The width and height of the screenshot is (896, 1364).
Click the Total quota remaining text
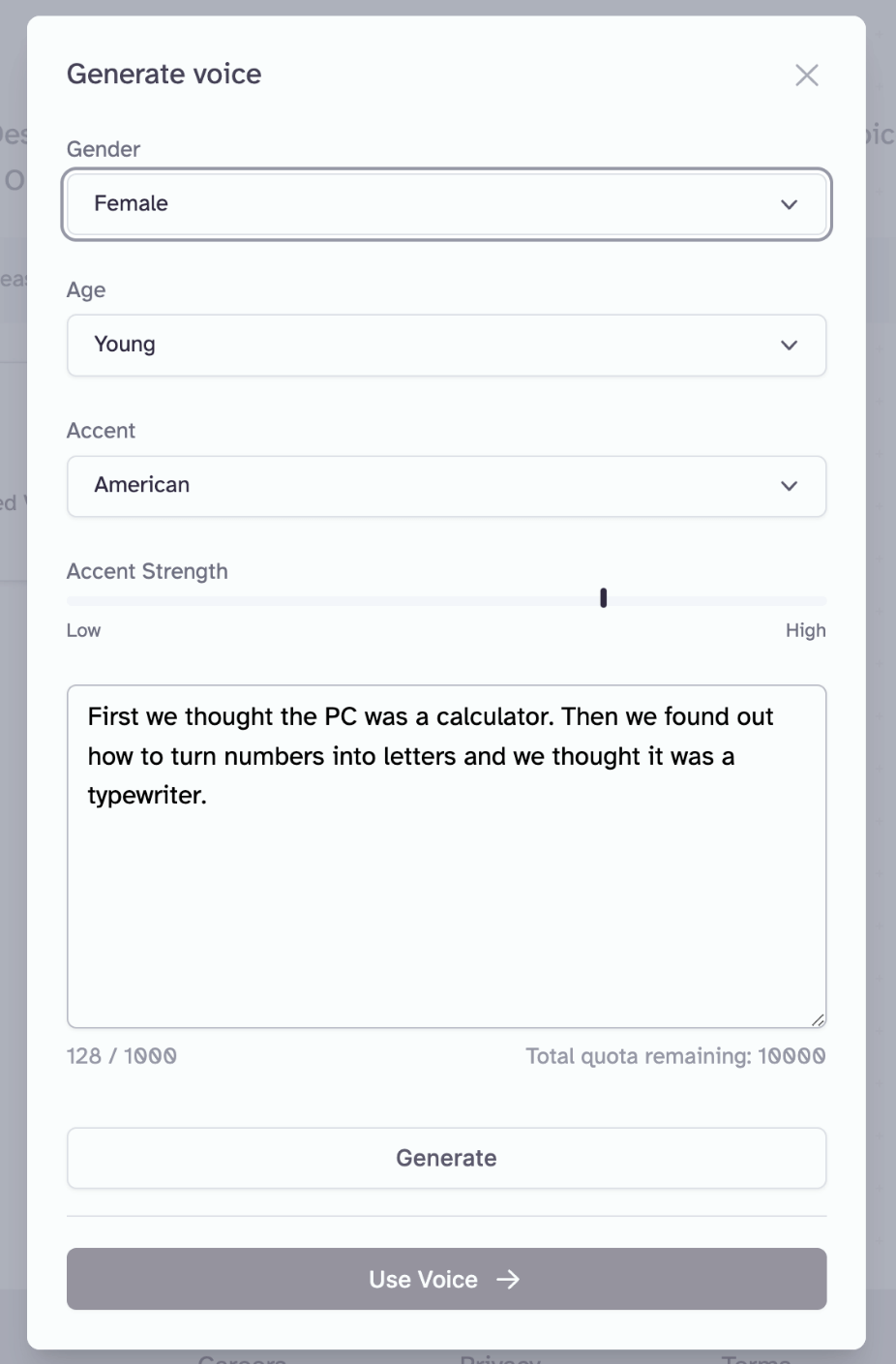[675, 1056]
